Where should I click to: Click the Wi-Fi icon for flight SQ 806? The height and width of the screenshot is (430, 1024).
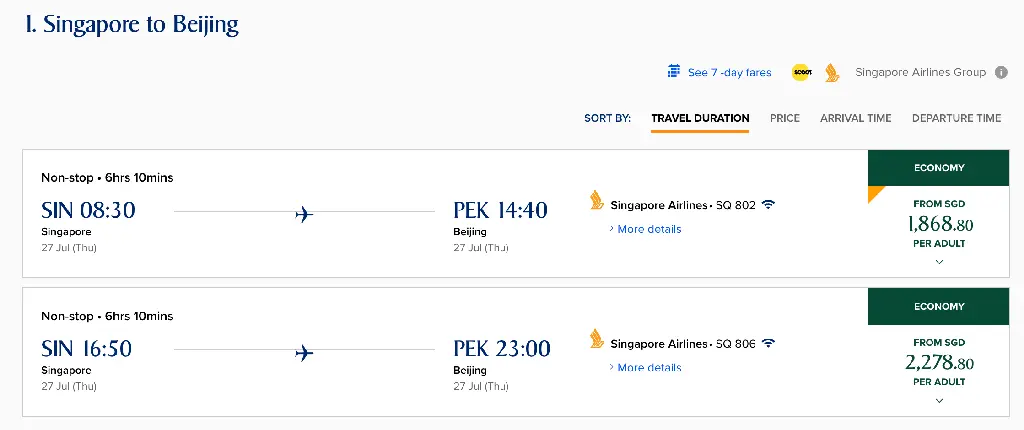(769, 343)
